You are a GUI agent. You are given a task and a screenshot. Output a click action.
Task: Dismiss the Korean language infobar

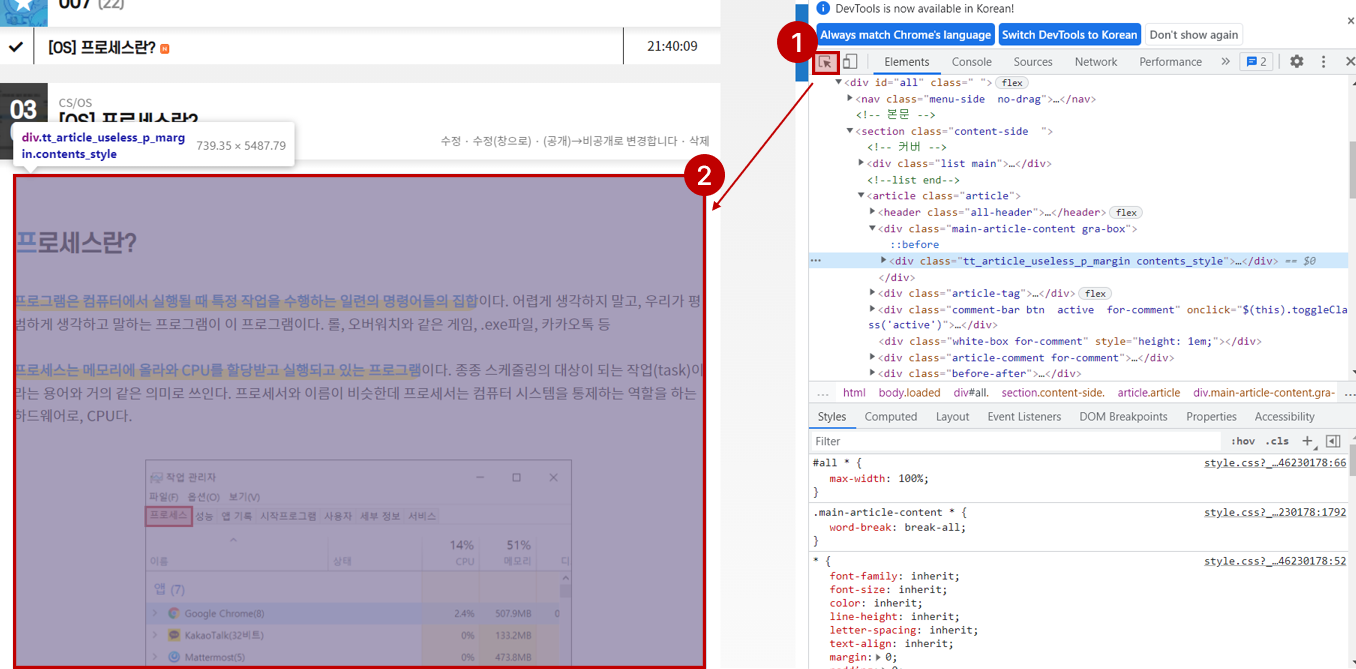(1350, 20)
